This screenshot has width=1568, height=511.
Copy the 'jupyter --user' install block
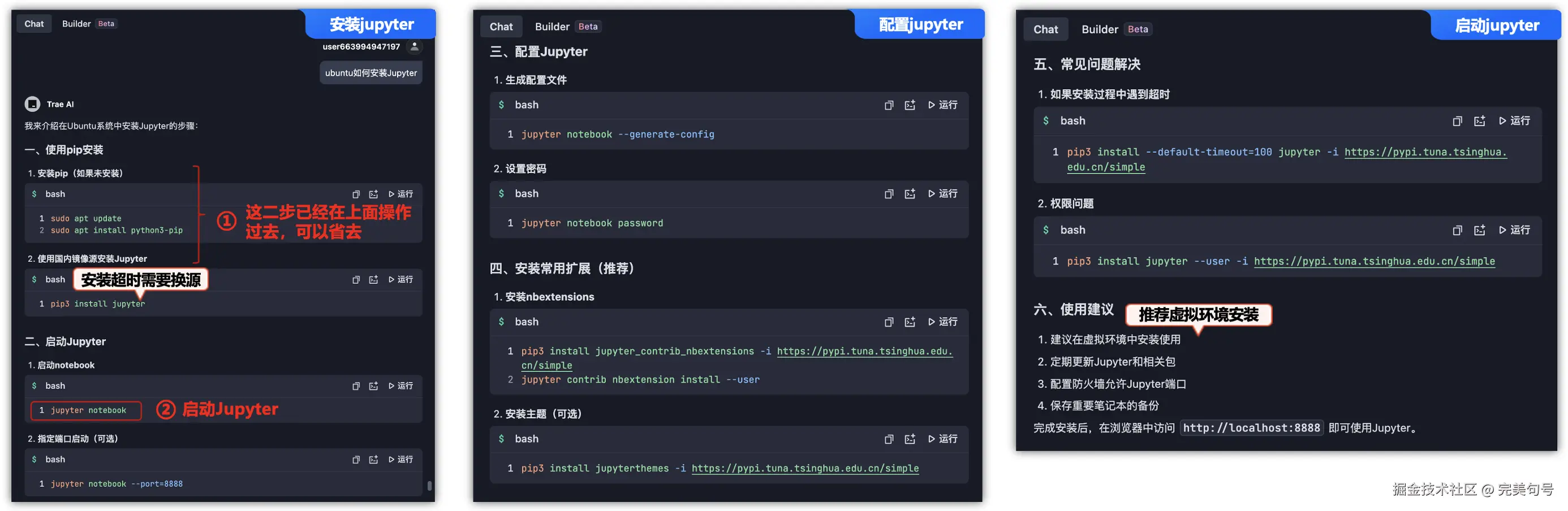[1457, 231]
